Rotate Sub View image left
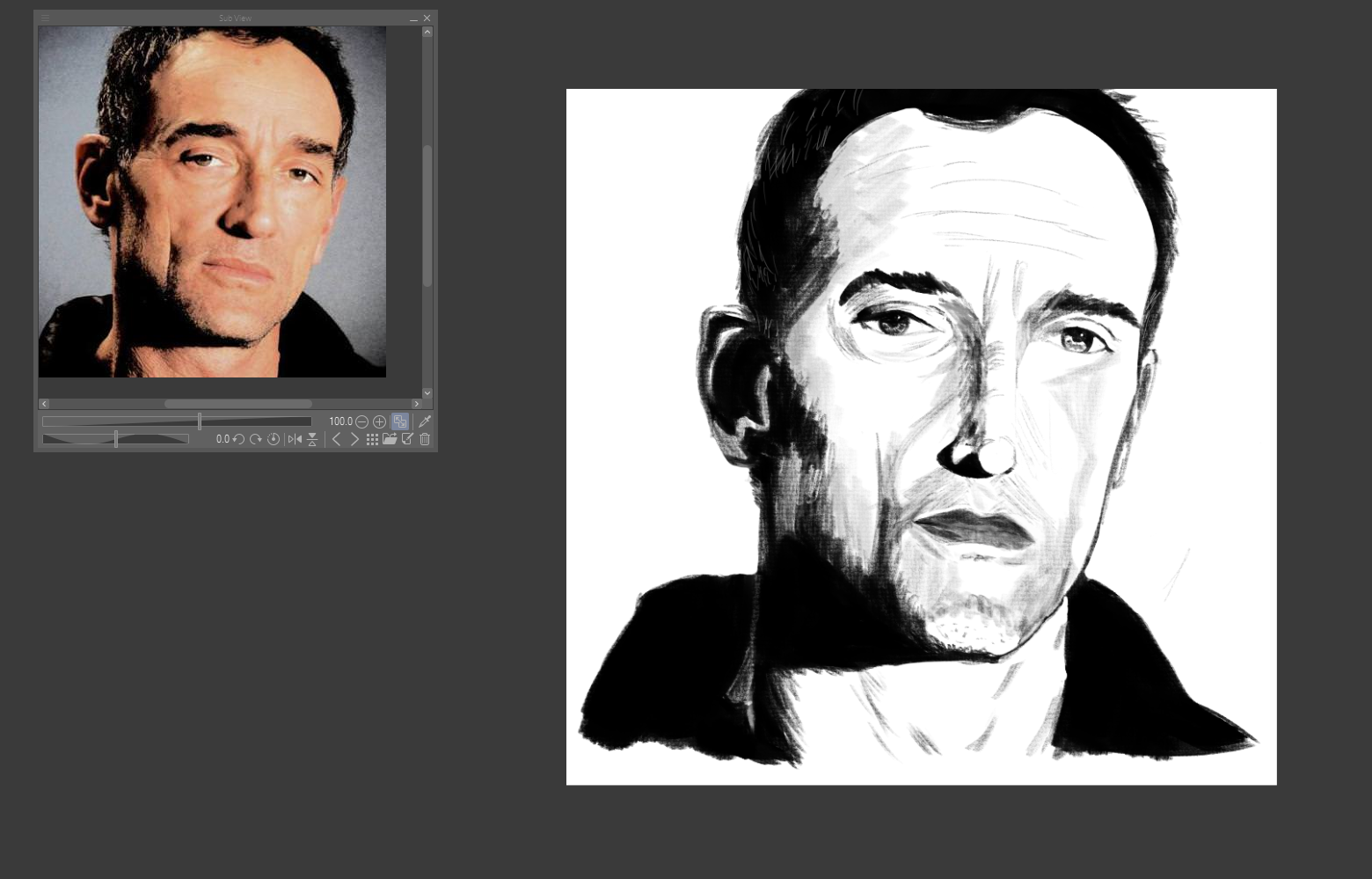 click(x=238, y=439)
